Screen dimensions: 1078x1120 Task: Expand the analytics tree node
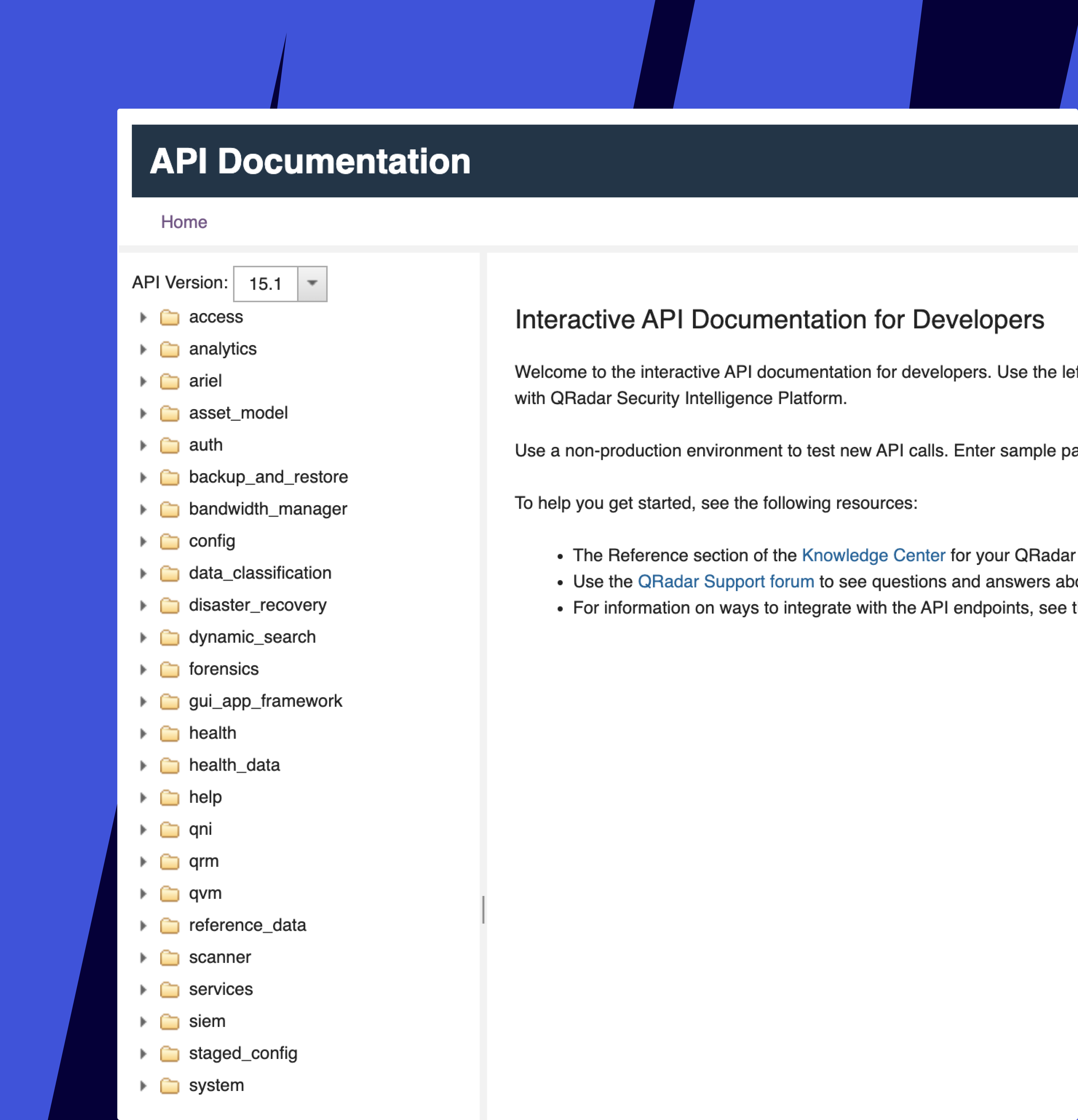pos(143,349)
